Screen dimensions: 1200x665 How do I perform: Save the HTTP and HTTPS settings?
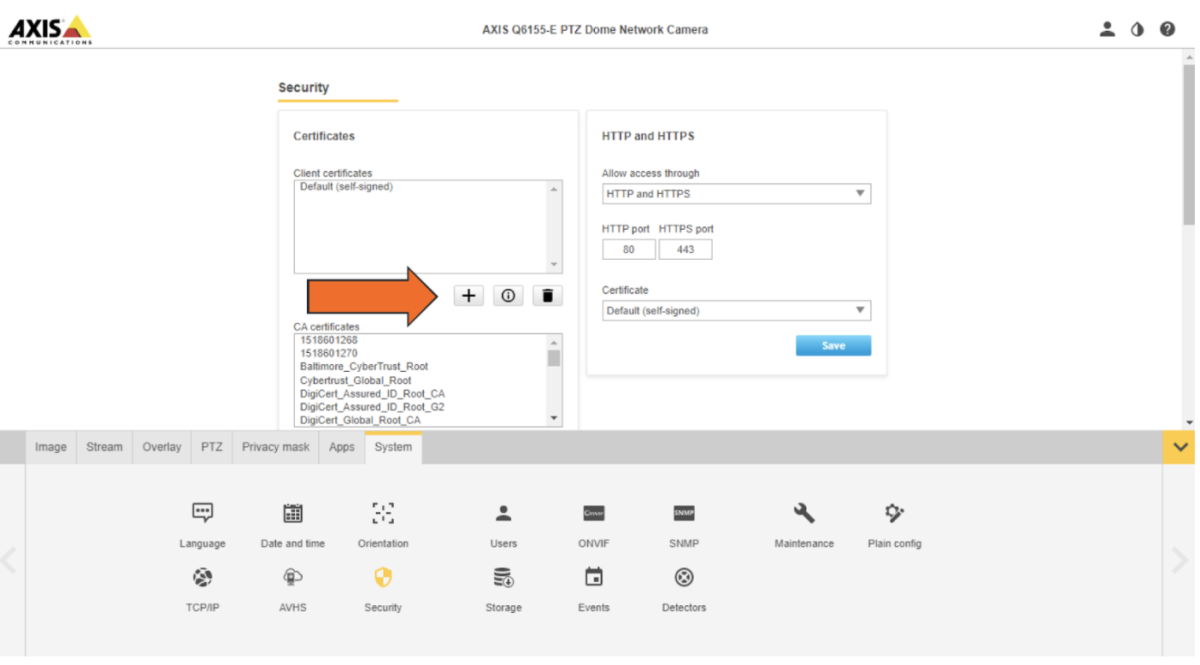pyautogui.click(x=833, y=344)
